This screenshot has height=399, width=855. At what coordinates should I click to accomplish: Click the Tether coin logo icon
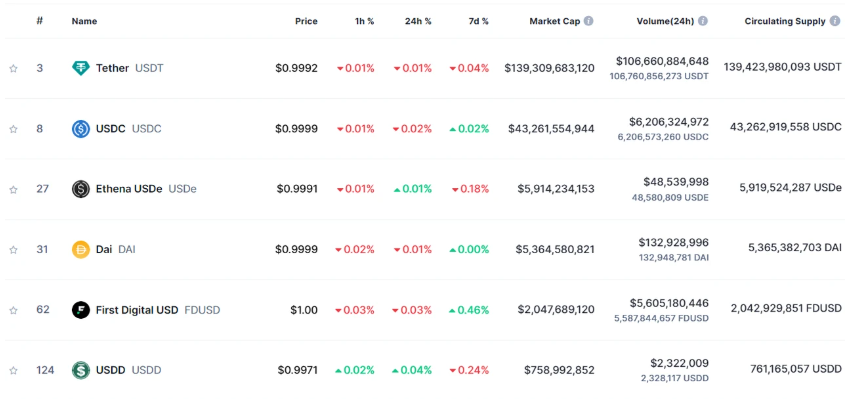[81, 68]
